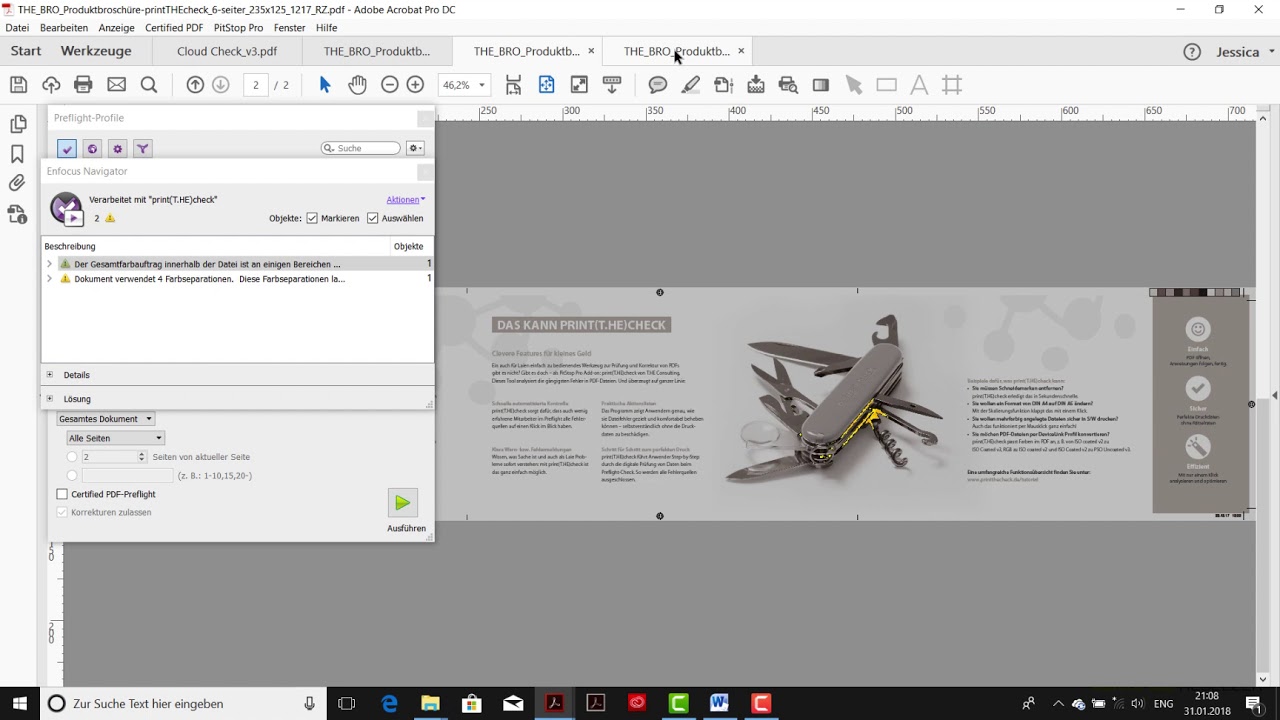
Task: Zoom out with the minus icon
Action: pos(390,85)
